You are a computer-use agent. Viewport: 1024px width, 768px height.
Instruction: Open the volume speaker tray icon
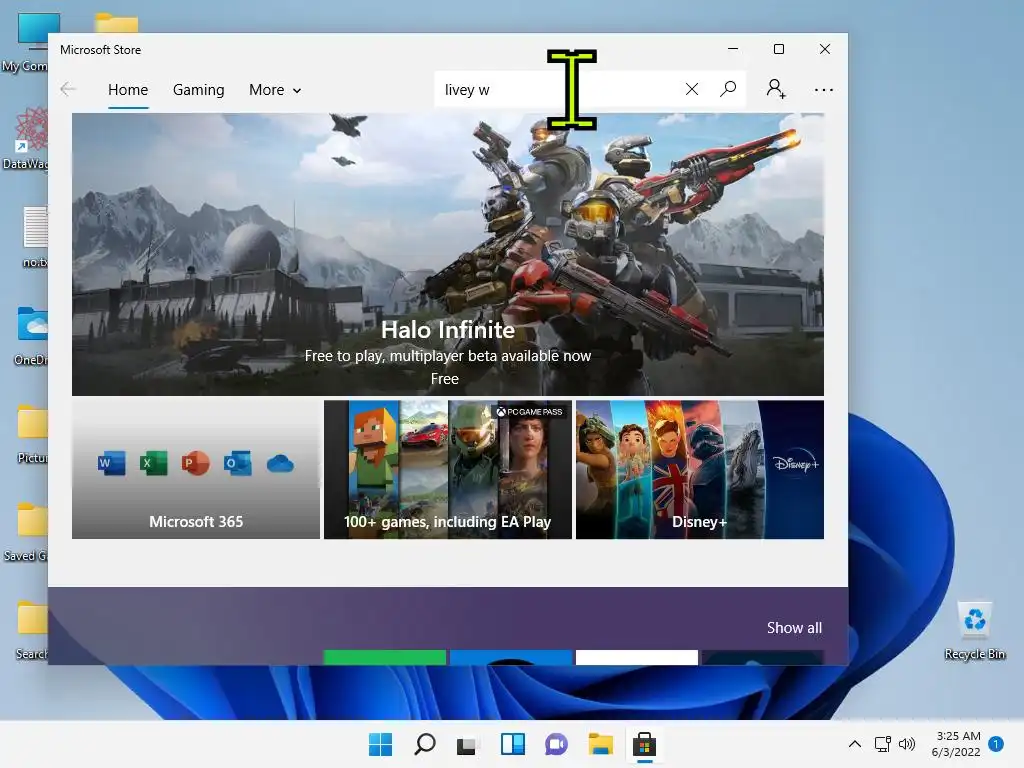[906, 744]
